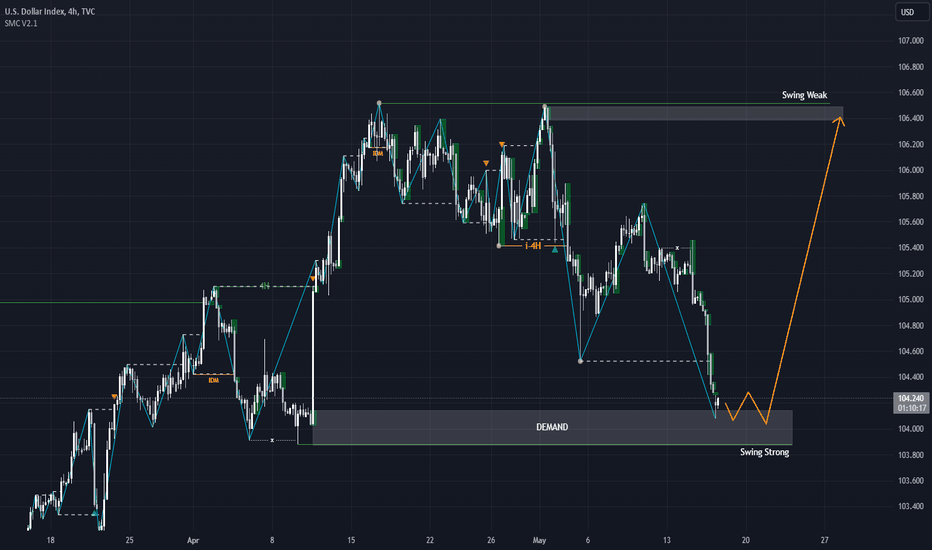Click the 103.600 price axis label
932x550 pixels.
click(911, 480)
